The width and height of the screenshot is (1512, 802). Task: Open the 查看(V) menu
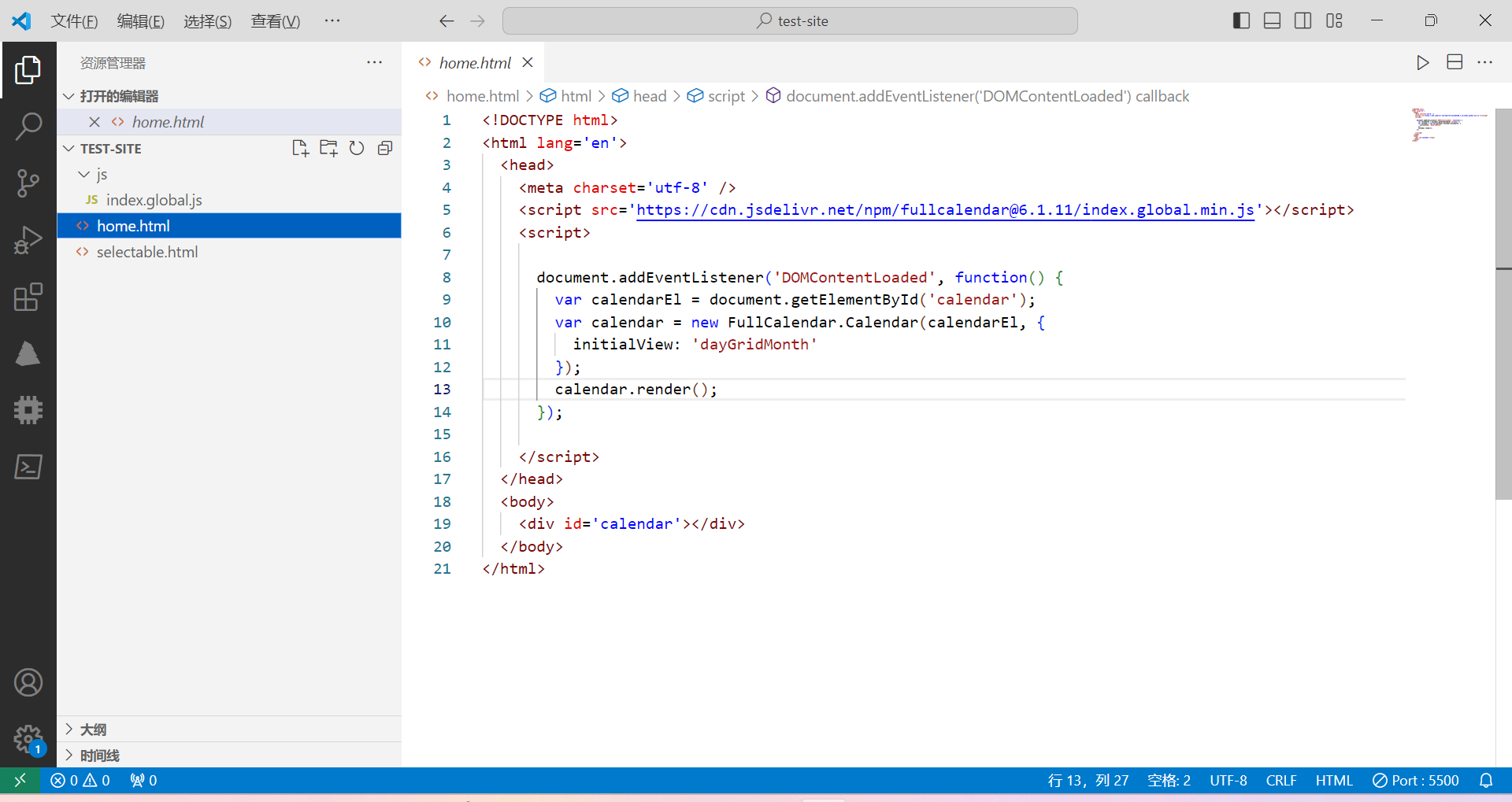pos(276,21)
